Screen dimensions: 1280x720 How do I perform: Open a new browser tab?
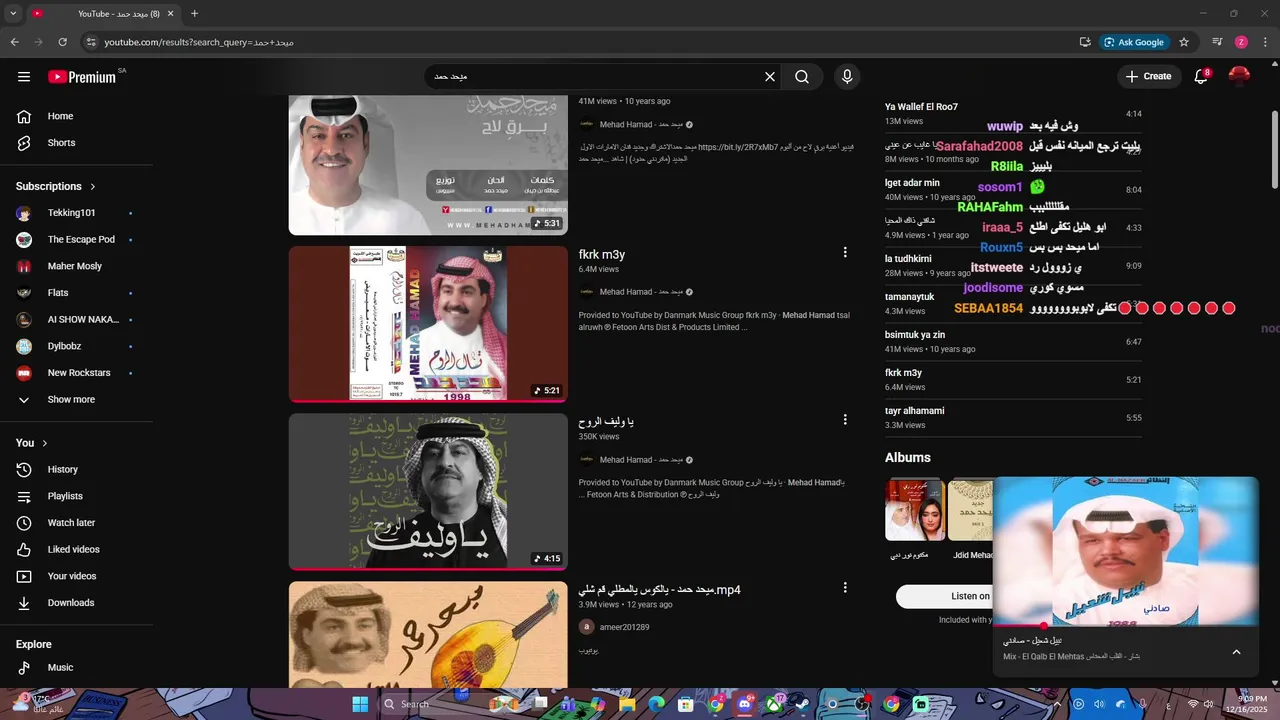194,14
